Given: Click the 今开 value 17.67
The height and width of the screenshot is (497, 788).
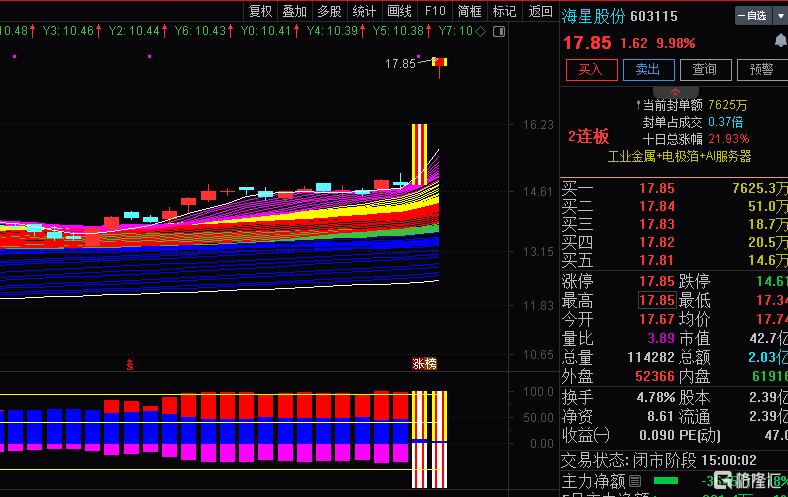Looking at the screenshot, I should [656, 320].
